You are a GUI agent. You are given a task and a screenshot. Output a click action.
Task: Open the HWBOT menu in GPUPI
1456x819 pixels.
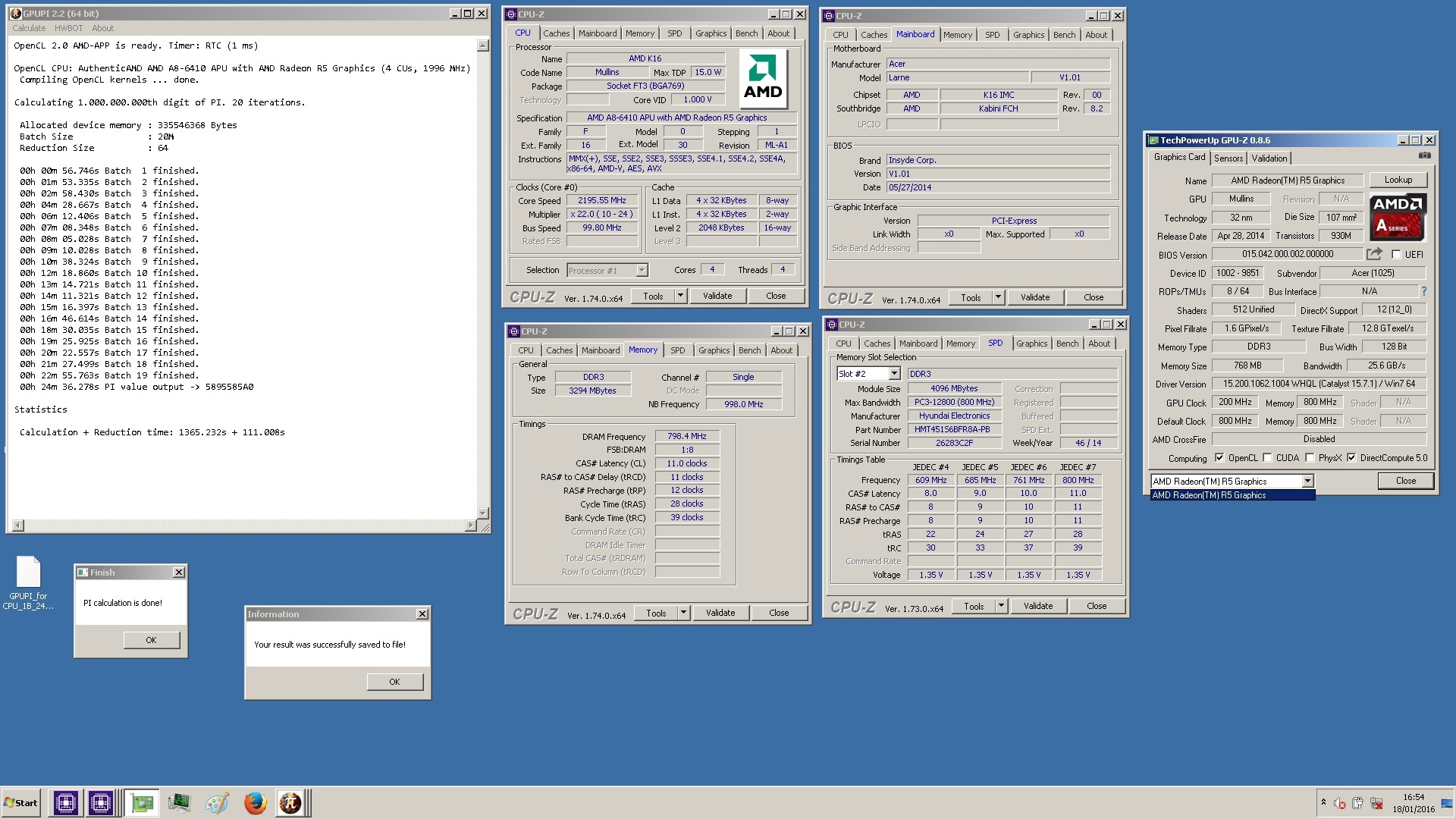[x=68, y=28]
